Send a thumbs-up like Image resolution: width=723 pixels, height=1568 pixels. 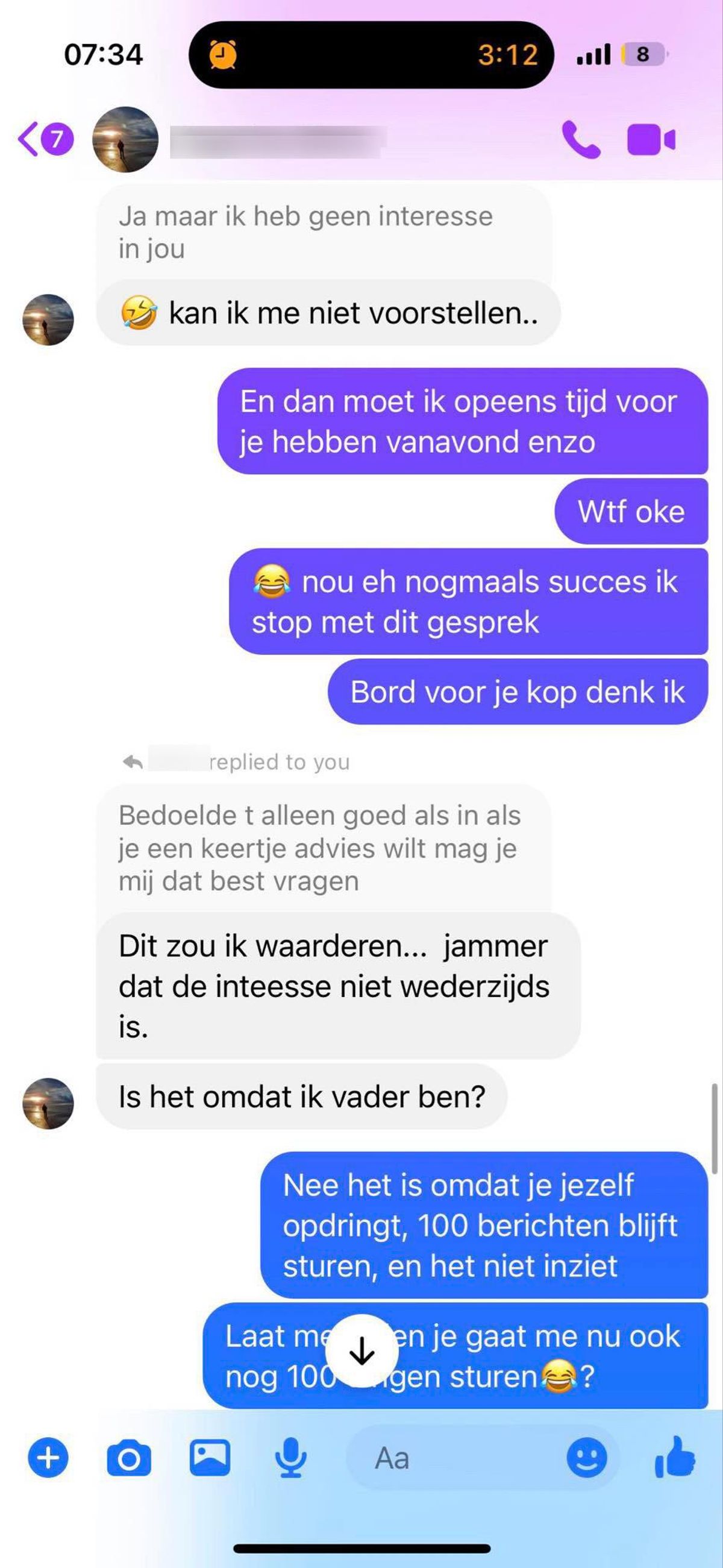pyautogui.click(x=675, y=1456)
